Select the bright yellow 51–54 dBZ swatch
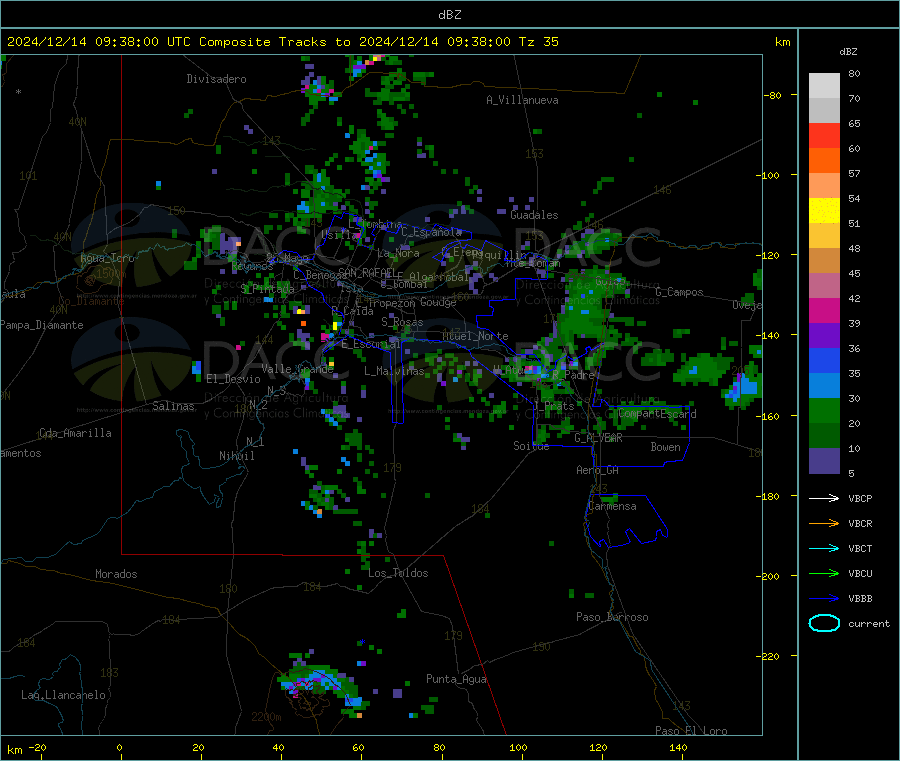The width and height of the screenshot is (900, 761). (x=824, y=211)
